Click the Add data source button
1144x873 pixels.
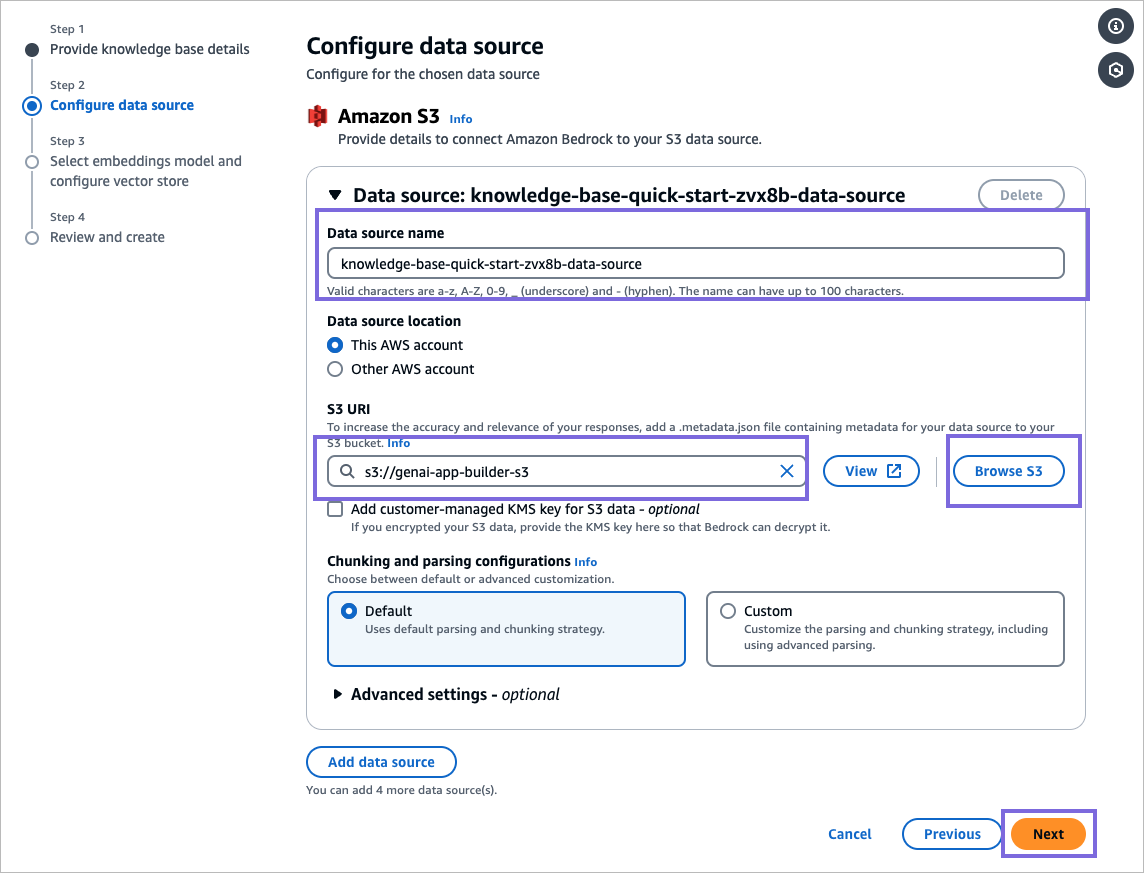coord(381,762)
